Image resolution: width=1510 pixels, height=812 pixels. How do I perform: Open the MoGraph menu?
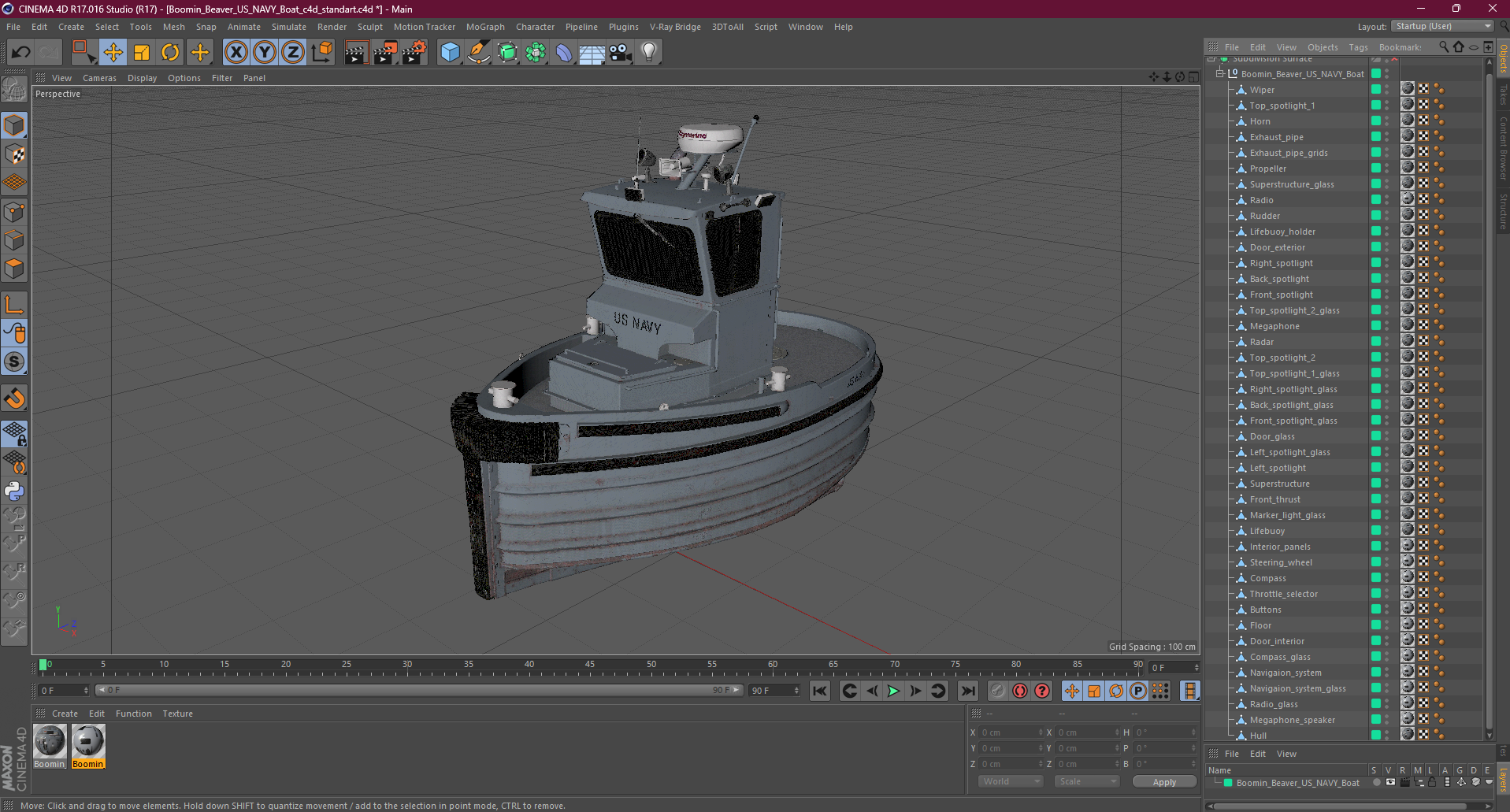coord(485,27)
